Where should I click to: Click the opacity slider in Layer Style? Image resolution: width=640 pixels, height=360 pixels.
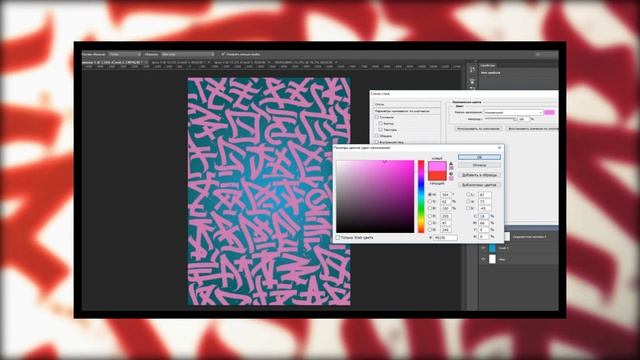500,118
